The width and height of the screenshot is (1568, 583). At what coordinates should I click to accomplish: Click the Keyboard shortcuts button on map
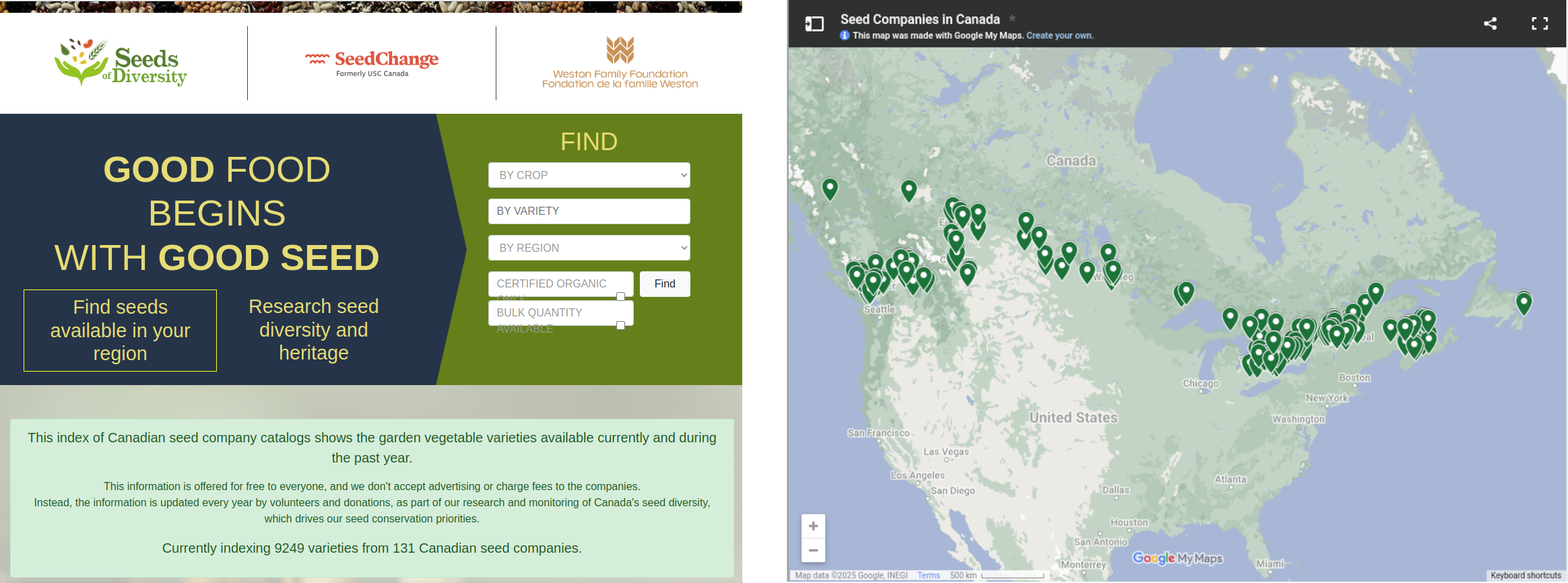point(1526,576)
